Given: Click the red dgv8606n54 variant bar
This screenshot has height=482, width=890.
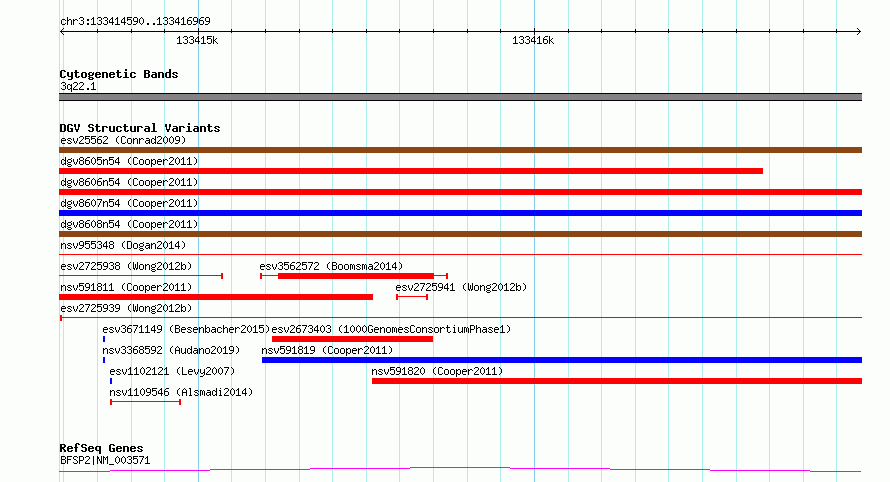Looking at the screenshot, I should click(x=460, y=192).
